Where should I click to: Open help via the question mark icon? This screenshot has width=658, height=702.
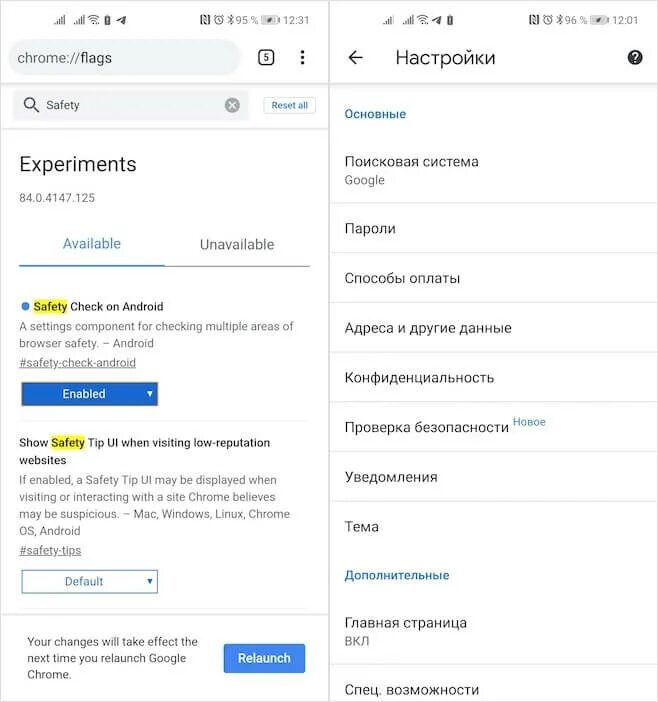(635, 58)
